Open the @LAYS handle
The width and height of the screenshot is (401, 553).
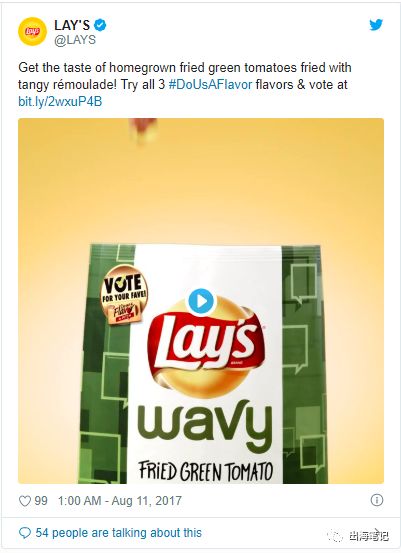coord(75,40)
